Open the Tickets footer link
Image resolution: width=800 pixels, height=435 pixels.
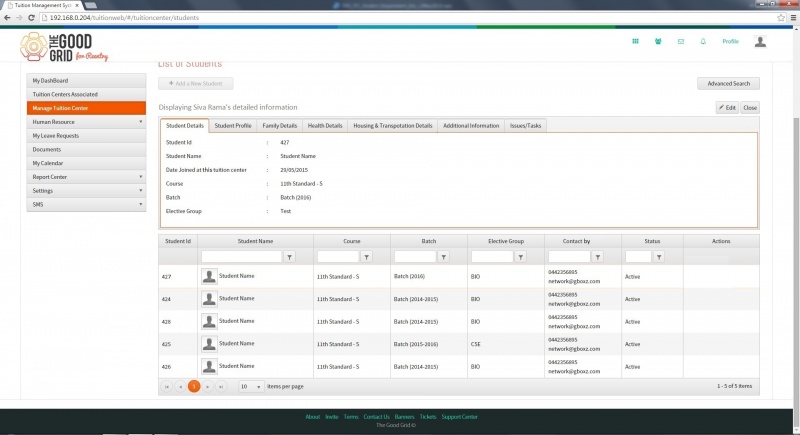[x=428, y=417]
